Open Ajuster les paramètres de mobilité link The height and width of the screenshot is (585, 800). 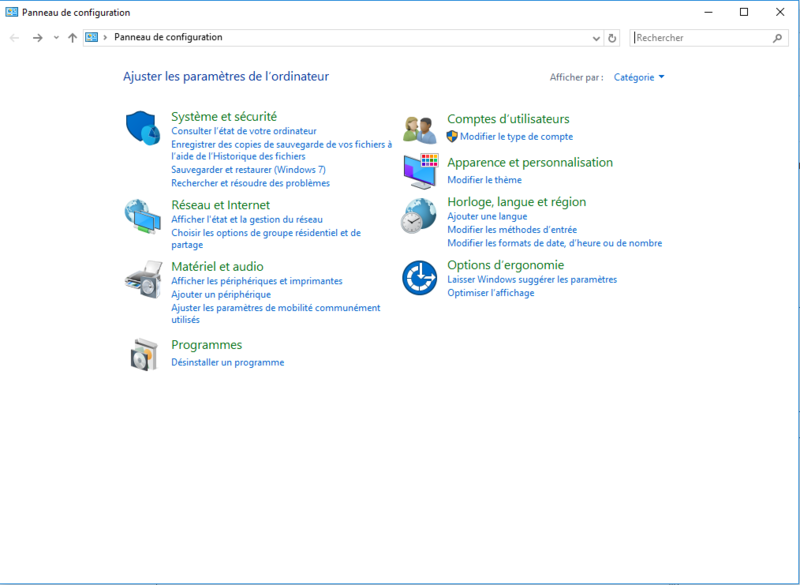(276, 314)
